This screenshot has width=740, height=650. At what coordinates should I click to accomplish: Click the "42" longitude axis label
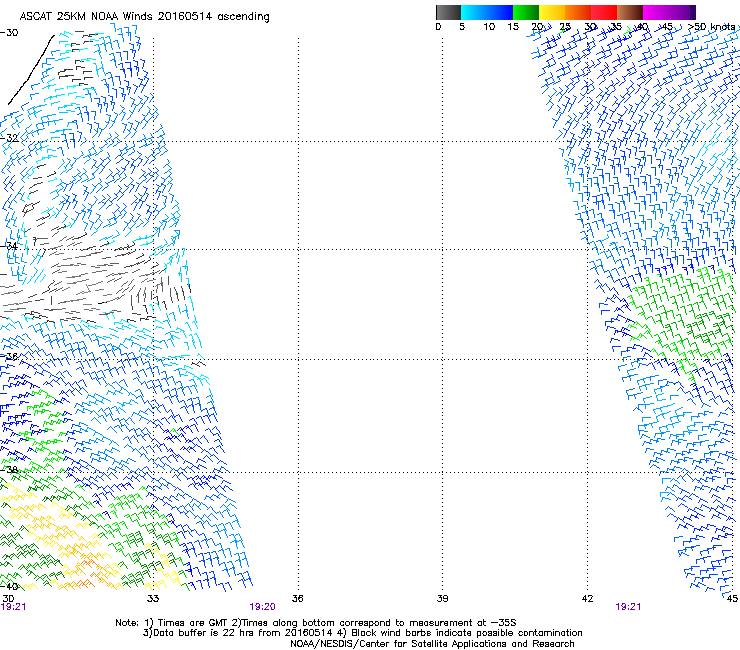coord(587,599)
